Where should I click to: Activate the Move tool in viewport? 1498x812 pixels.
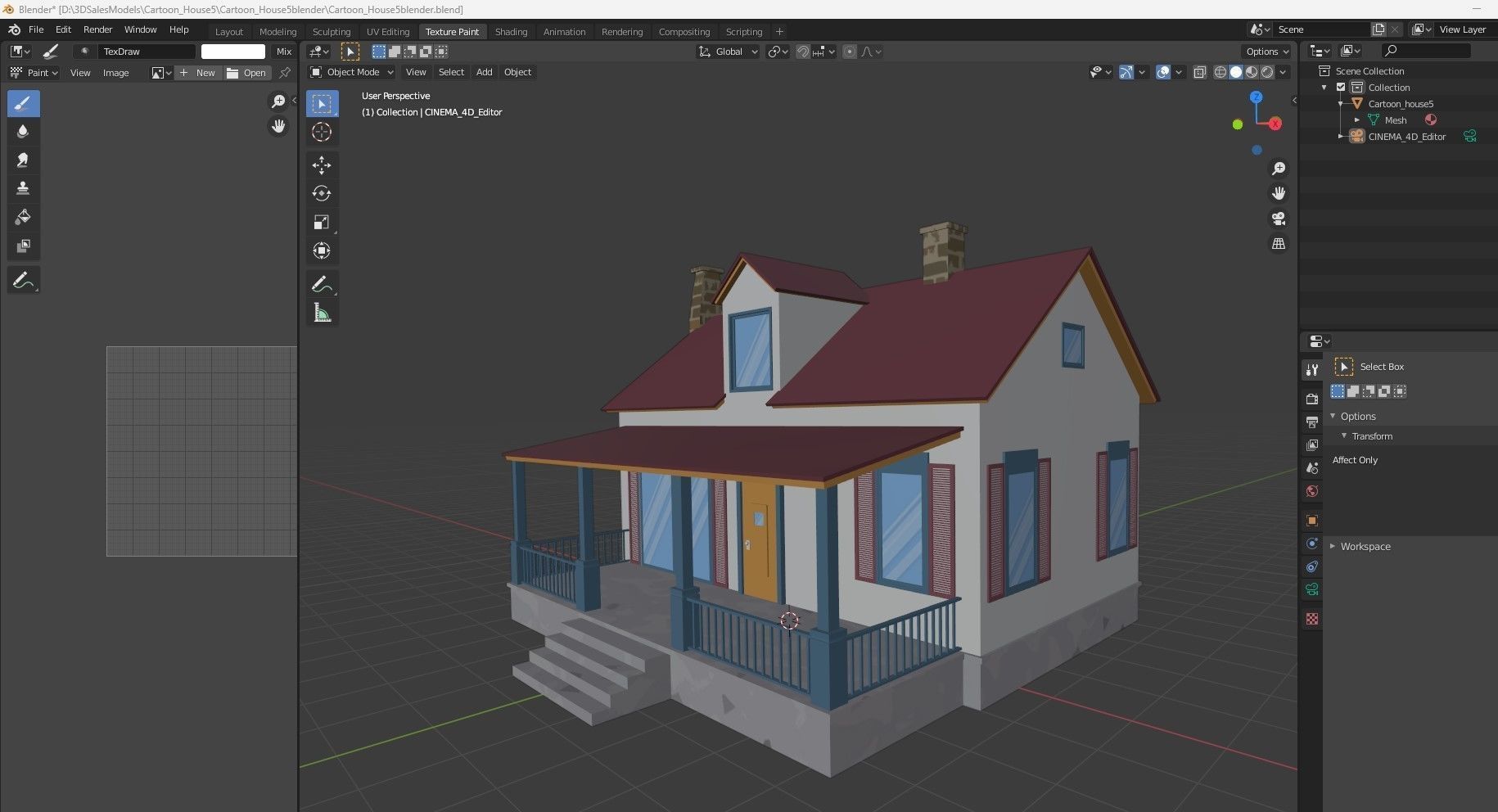(322, 165)
